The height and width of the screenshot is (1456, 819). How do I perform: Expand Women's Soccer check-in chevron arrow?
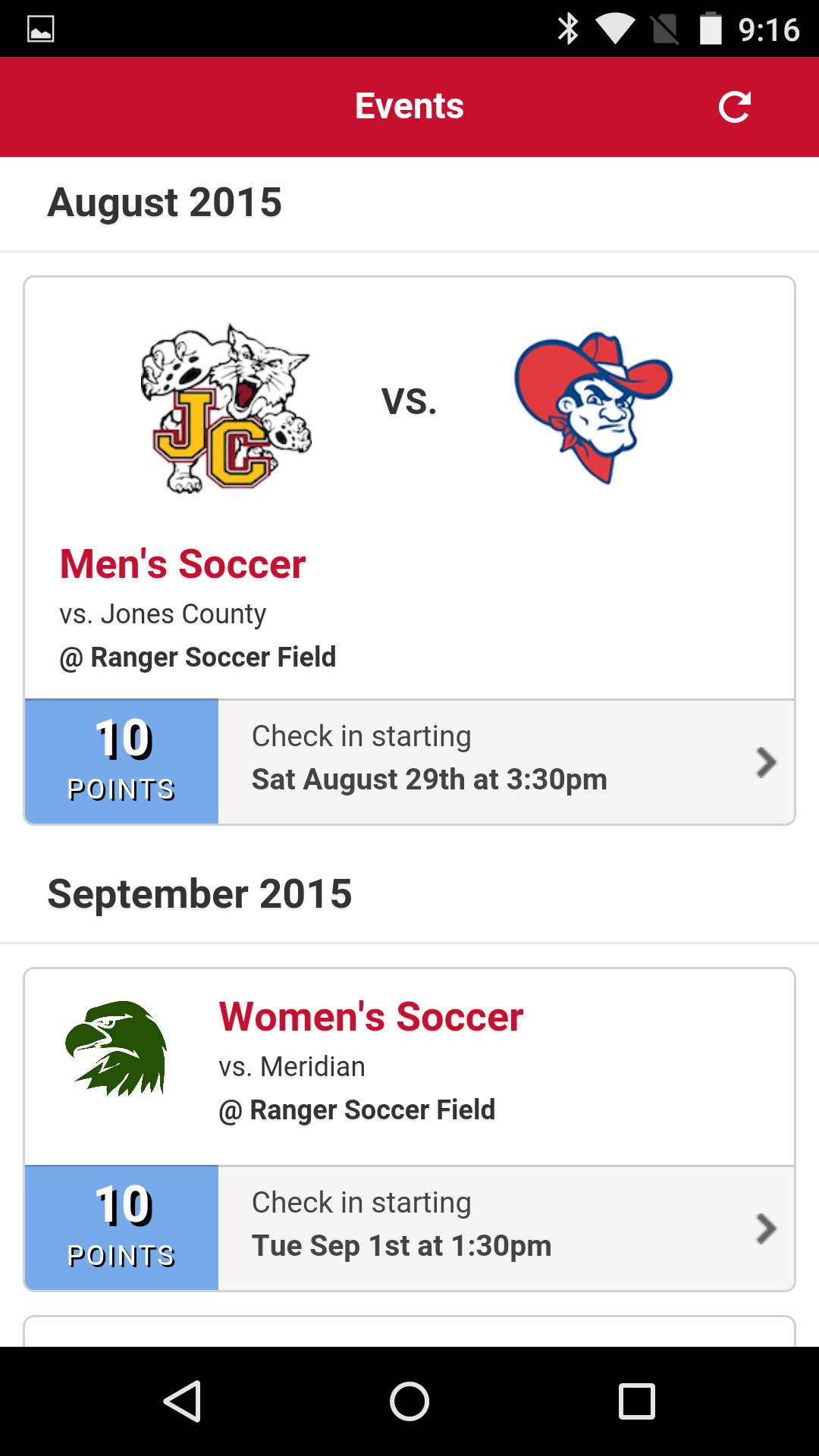click(x=766, y=1228)
